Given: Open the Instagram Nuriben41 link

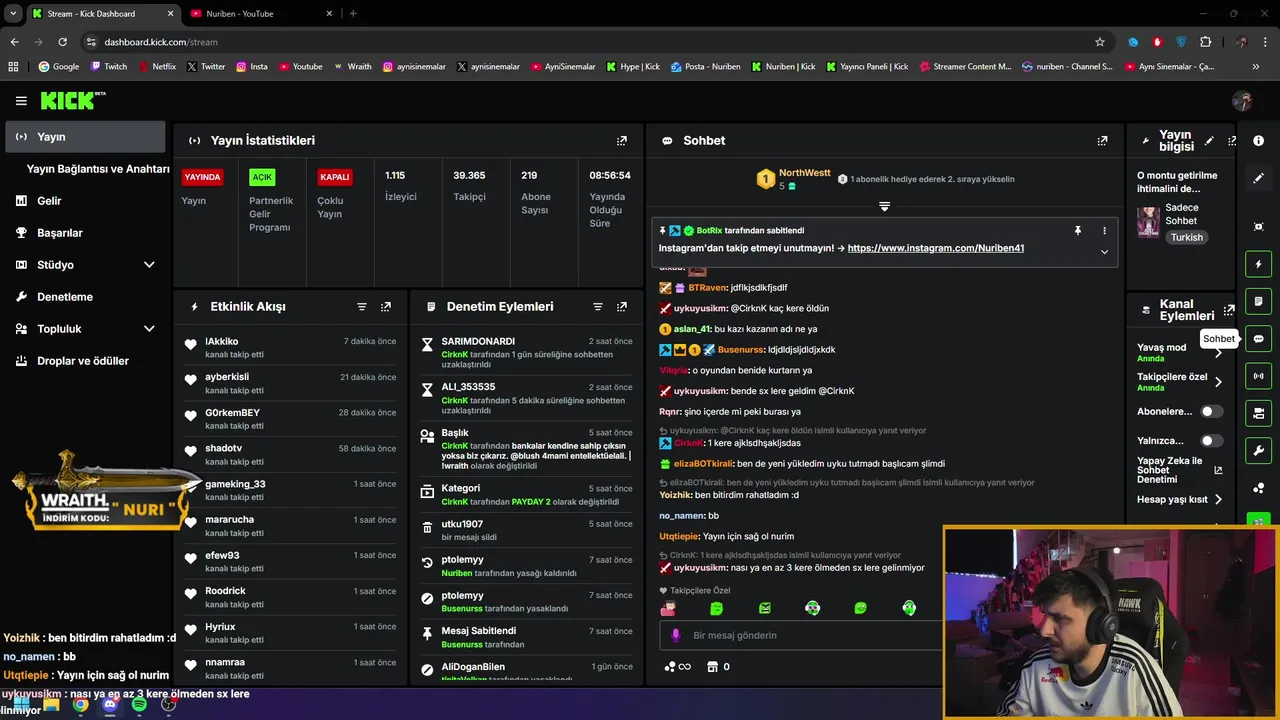Looking at the screenshot, I should [936, 248].
